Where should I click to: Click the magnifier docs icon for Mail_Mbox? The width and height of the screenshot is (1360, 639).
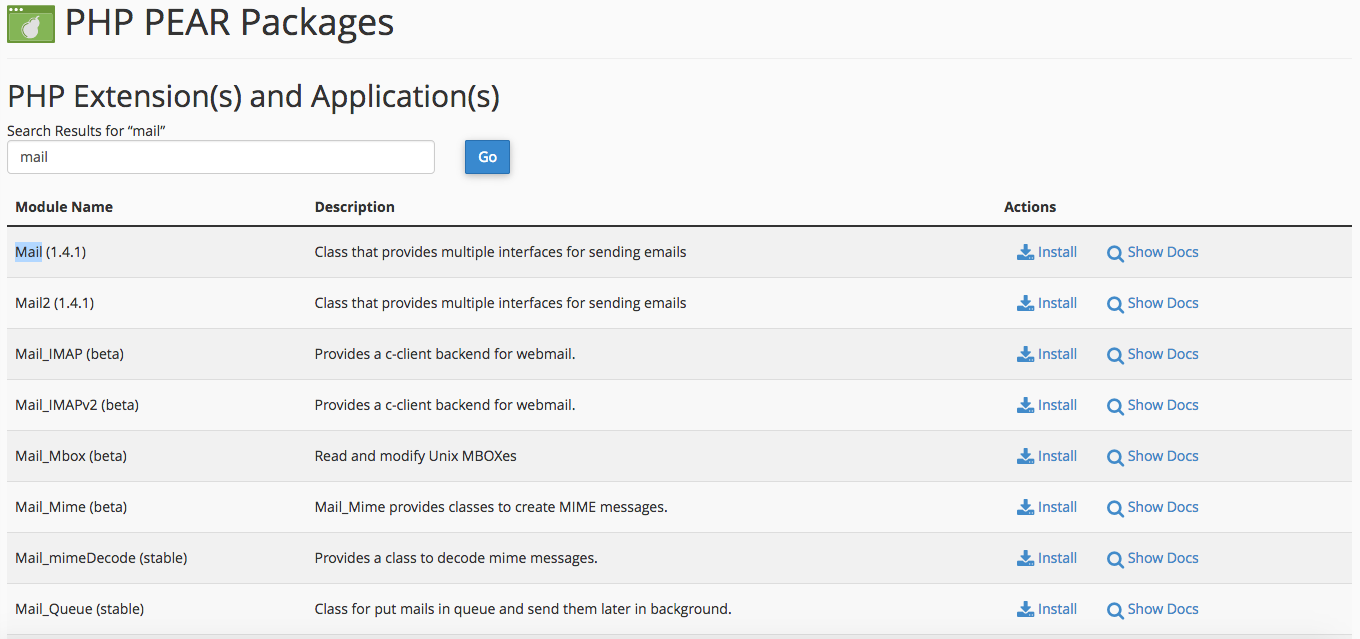tap(1115, 457)
